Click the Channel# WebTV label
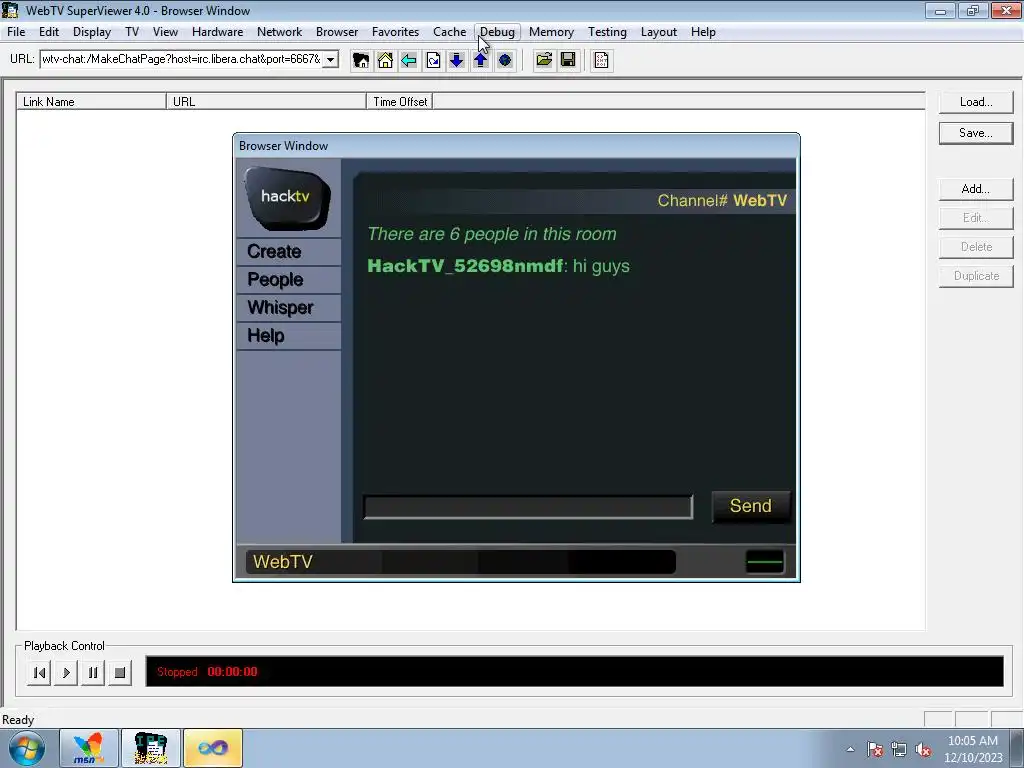Image resolution: width=1024 pixels, height=768 pixels. tap(722, 200)
